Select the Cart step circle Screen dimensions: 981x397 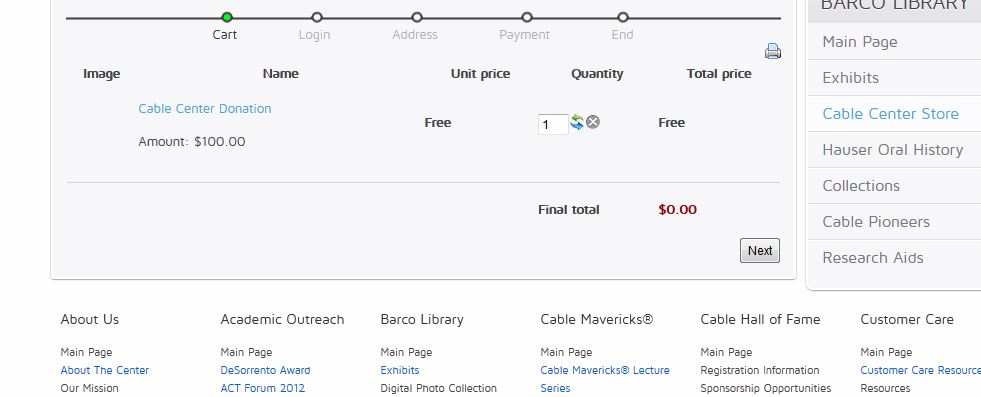pyautogui.click(x=227, y=17)
